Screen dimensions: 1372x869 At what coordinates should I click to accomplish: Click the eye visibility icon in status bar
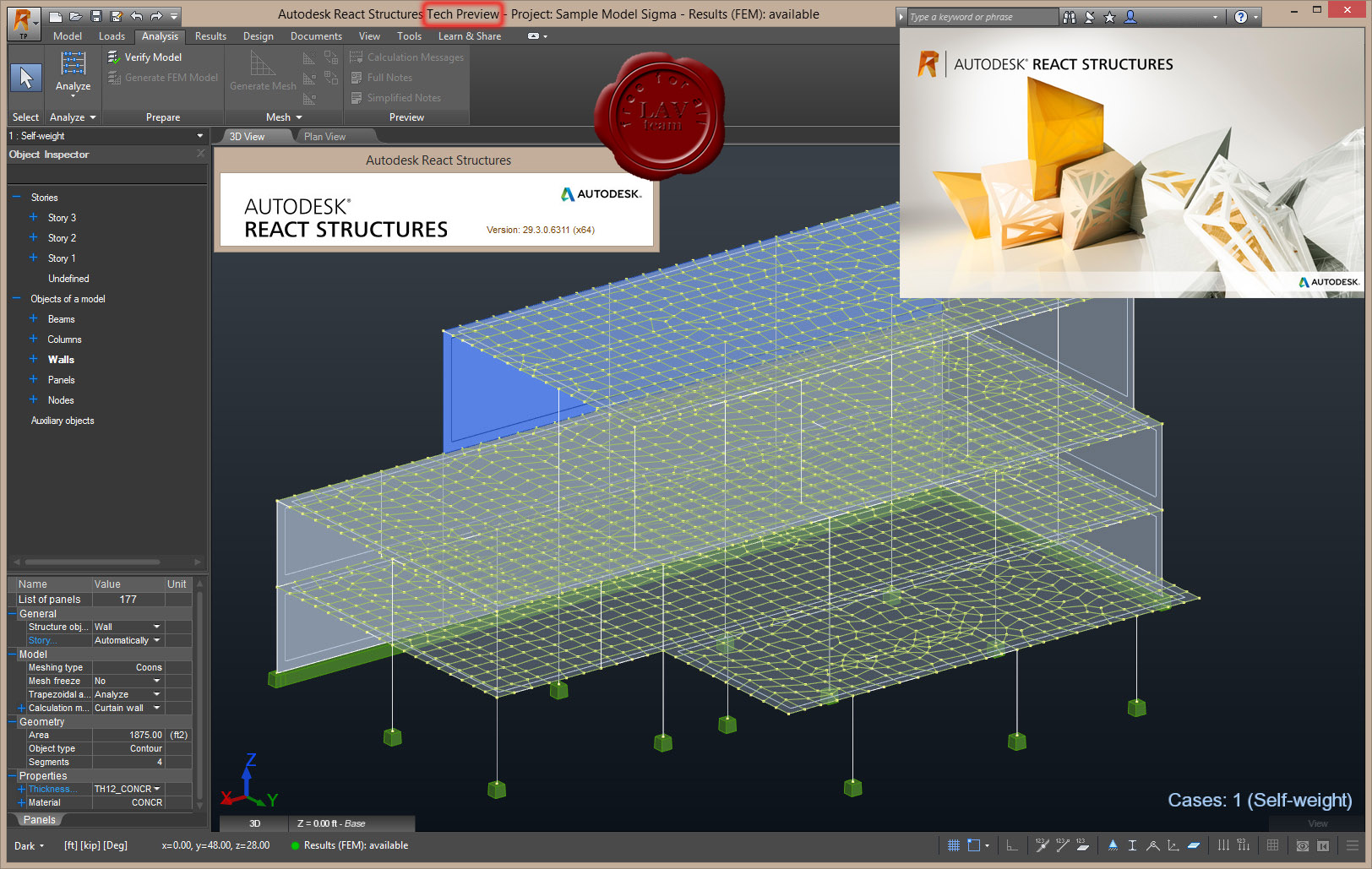(x=1302, y=845)
